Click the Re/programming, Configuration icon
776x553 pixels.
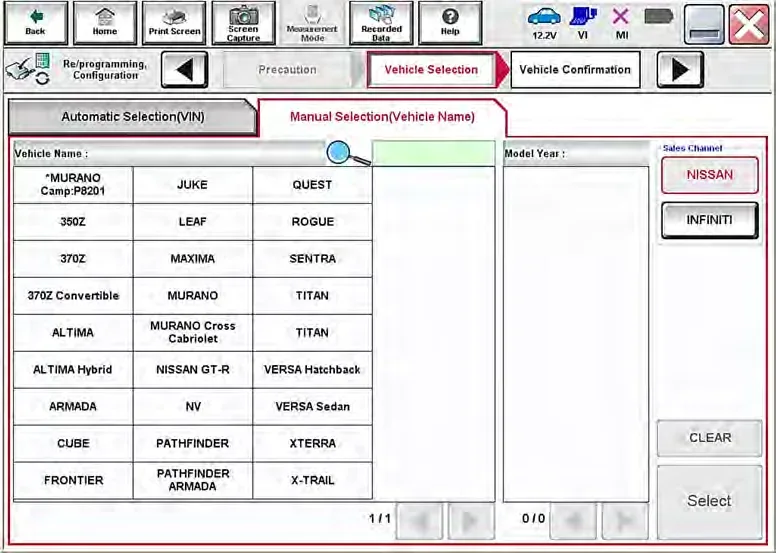(x=28, y=70)
